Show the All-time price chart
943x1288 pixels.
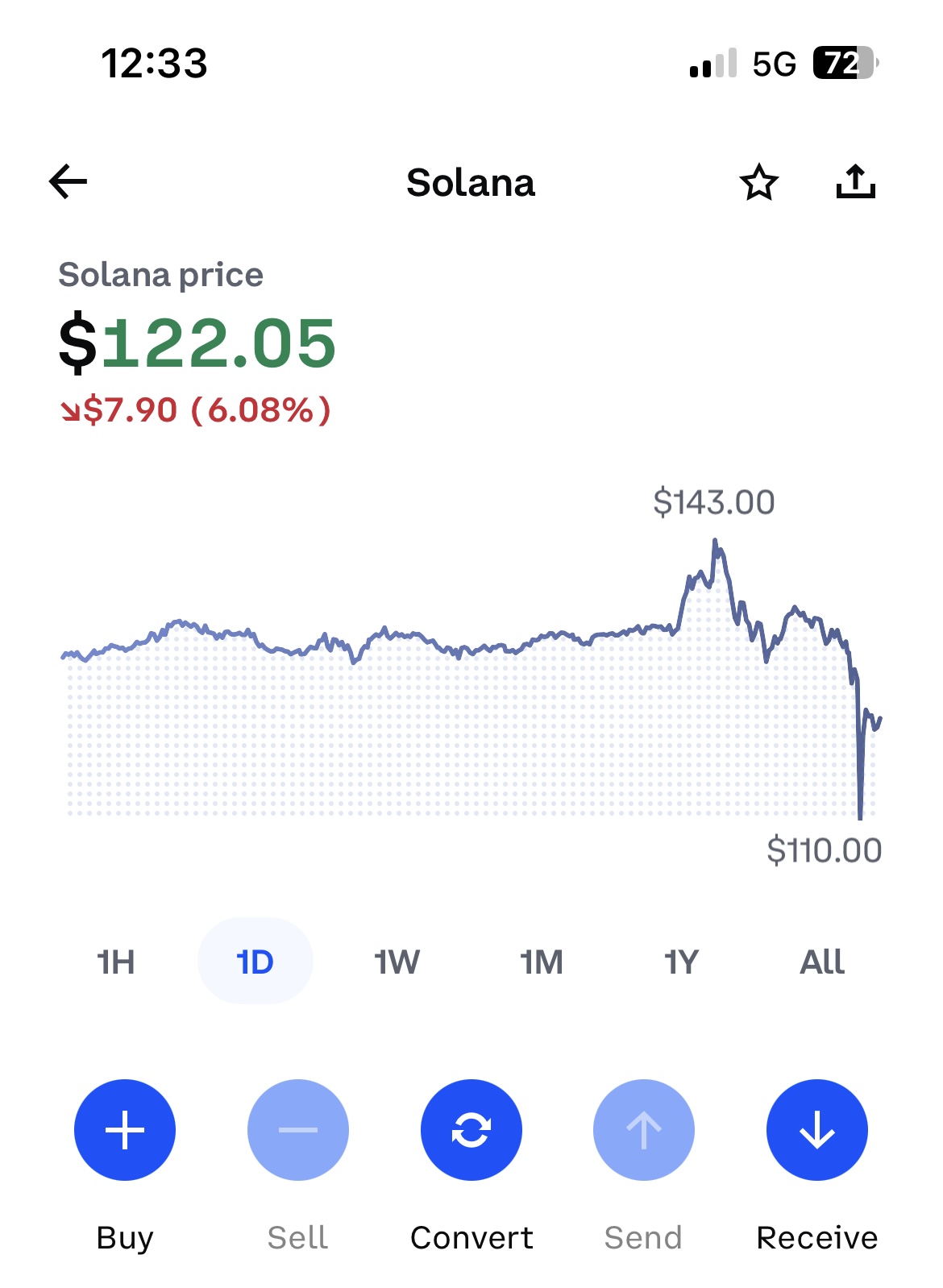click(821, 962)
